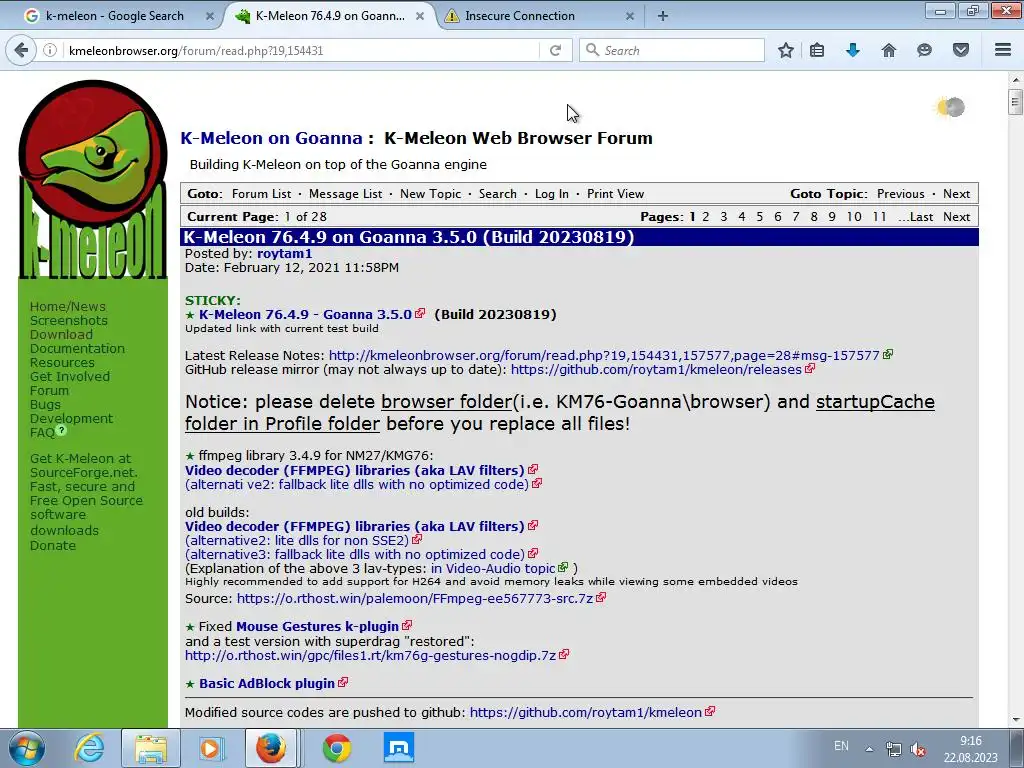
Task: Open sidebar Home/News link
Action: (67, 306)
